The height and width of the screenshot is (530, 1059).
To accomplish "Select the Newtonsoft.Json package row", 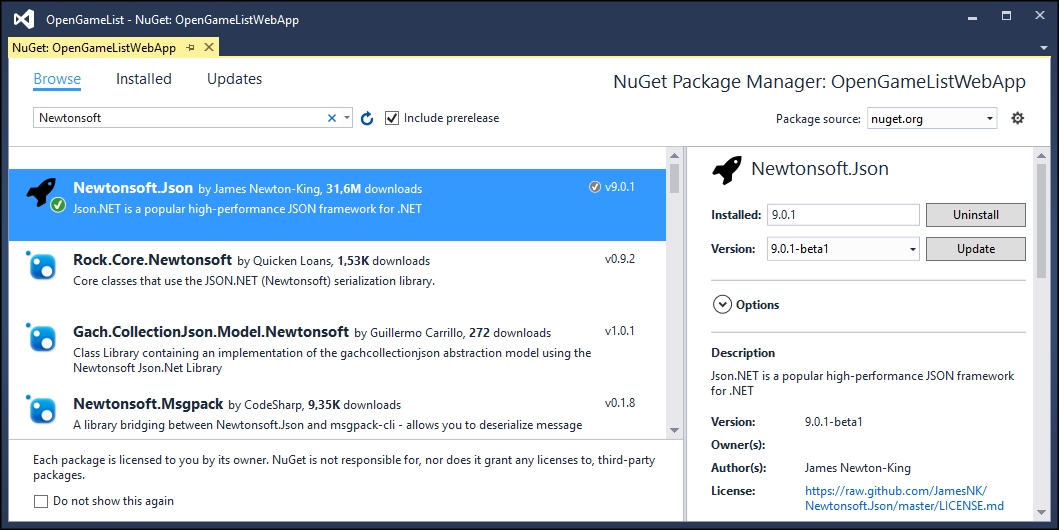I will click(x=337, y=205).
